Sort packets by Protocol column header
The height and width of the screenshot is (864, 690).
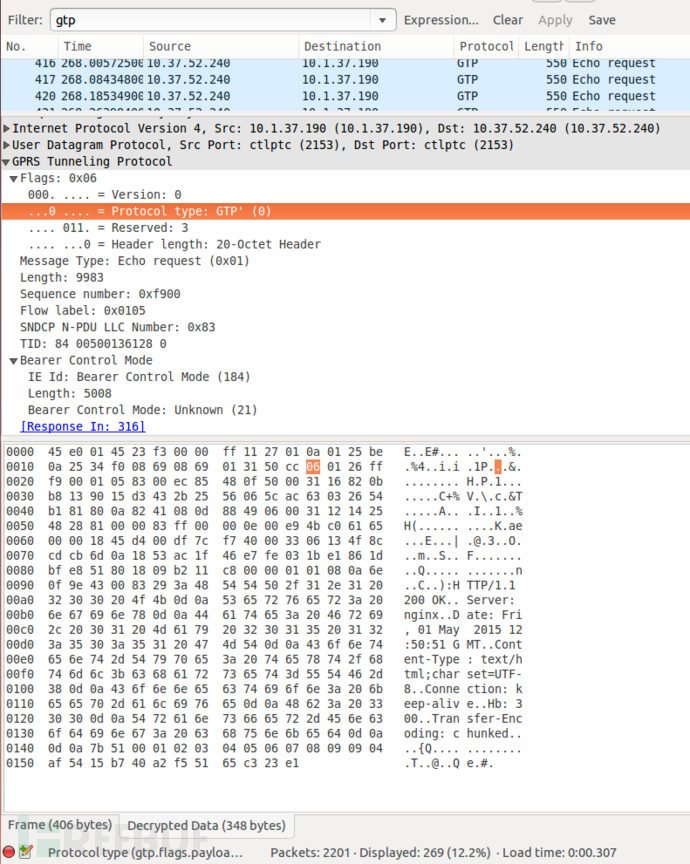click(486, 46)
